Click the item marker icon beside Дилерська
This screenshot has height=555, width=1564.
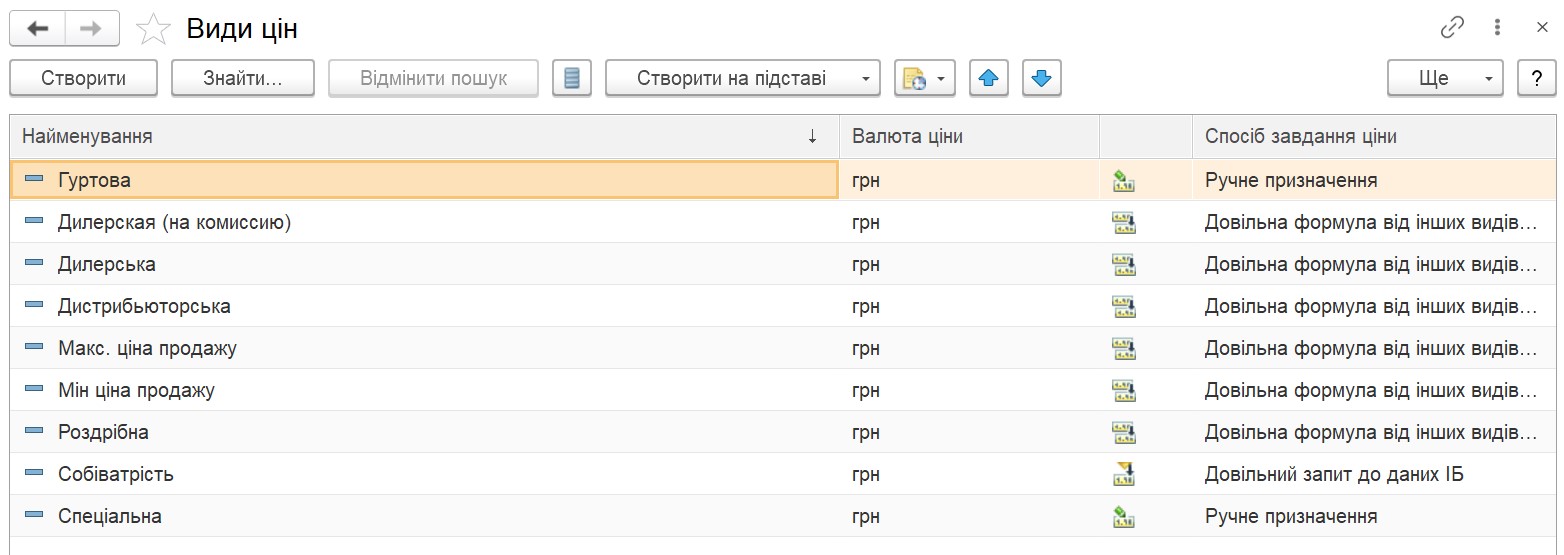pos(34,263)
